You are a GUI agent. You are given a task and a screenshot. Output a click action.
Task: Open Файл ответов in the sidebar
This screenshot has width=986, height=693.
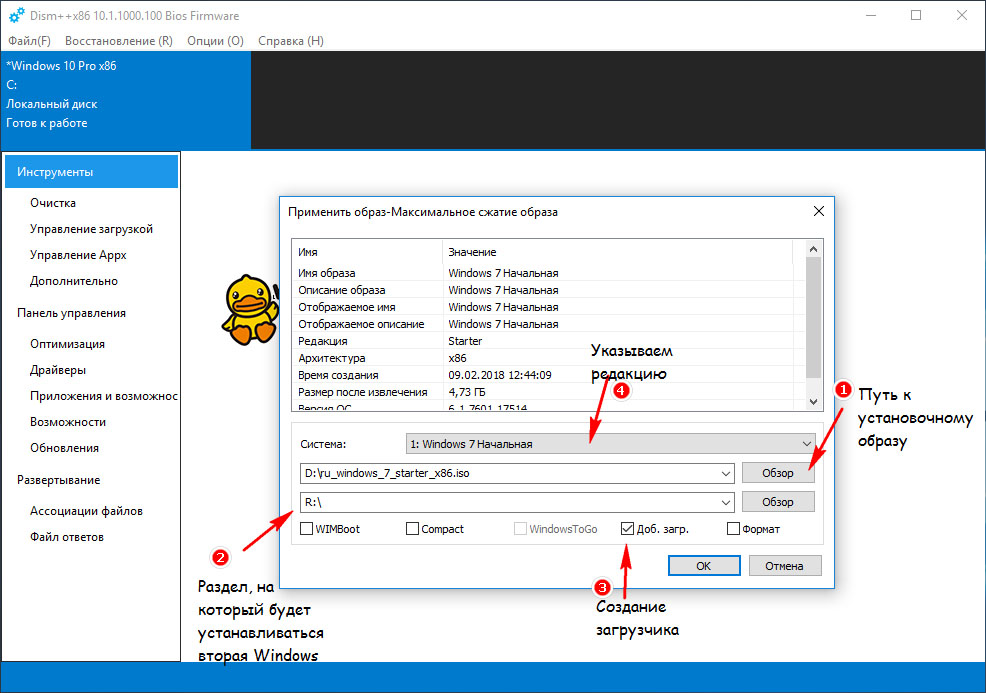tap(67, 537)
